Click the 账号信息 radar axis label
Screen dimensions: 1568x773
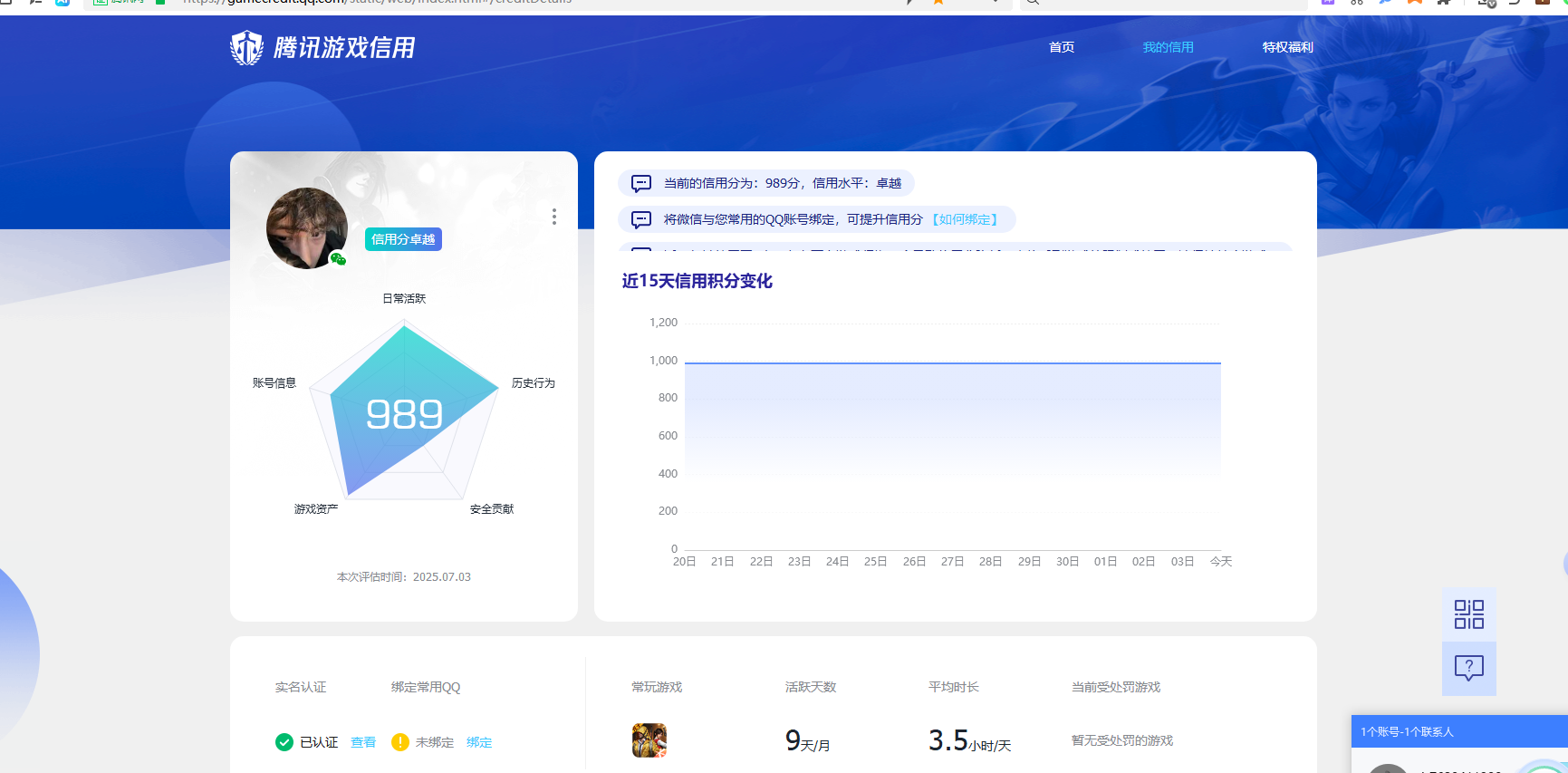click(274, 383)
